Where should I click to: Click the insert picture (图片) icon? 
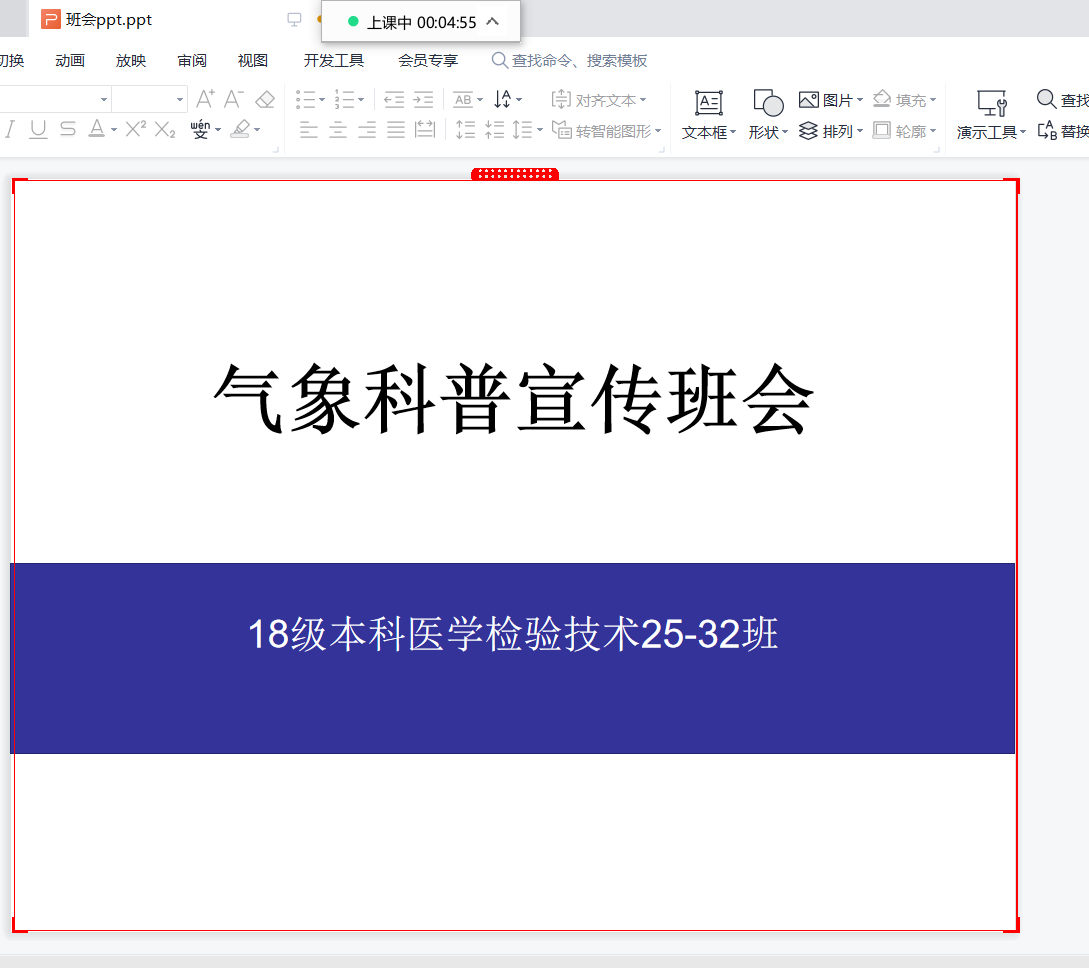coord(809,100)
